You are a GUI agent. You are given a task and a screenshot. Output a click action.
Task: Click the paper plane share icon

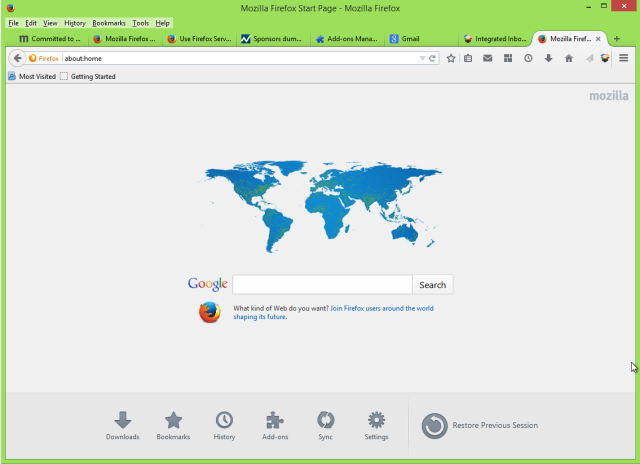click(x=589, y=59)
